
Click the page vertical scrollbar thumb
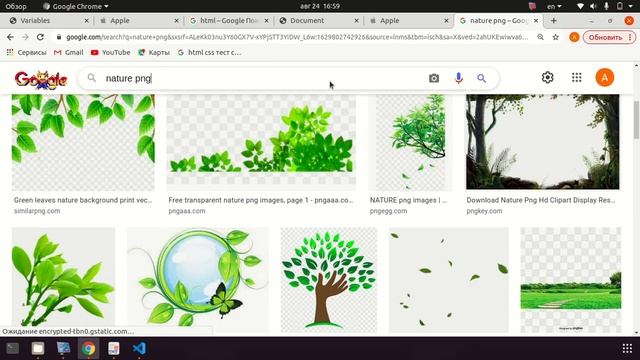tap(636, 120)
